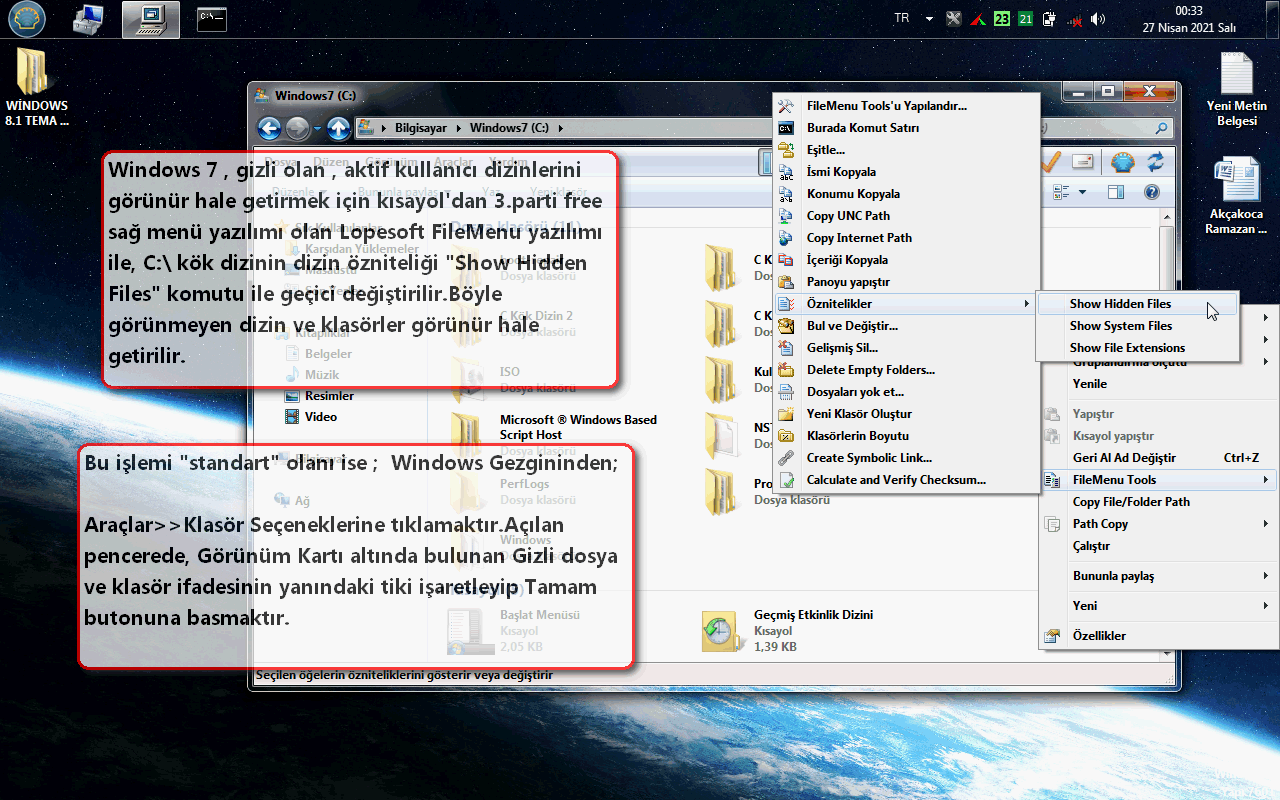Choose FileMenu Tools'u Yapılandır
1280x800 pixels.
[905, 106]
